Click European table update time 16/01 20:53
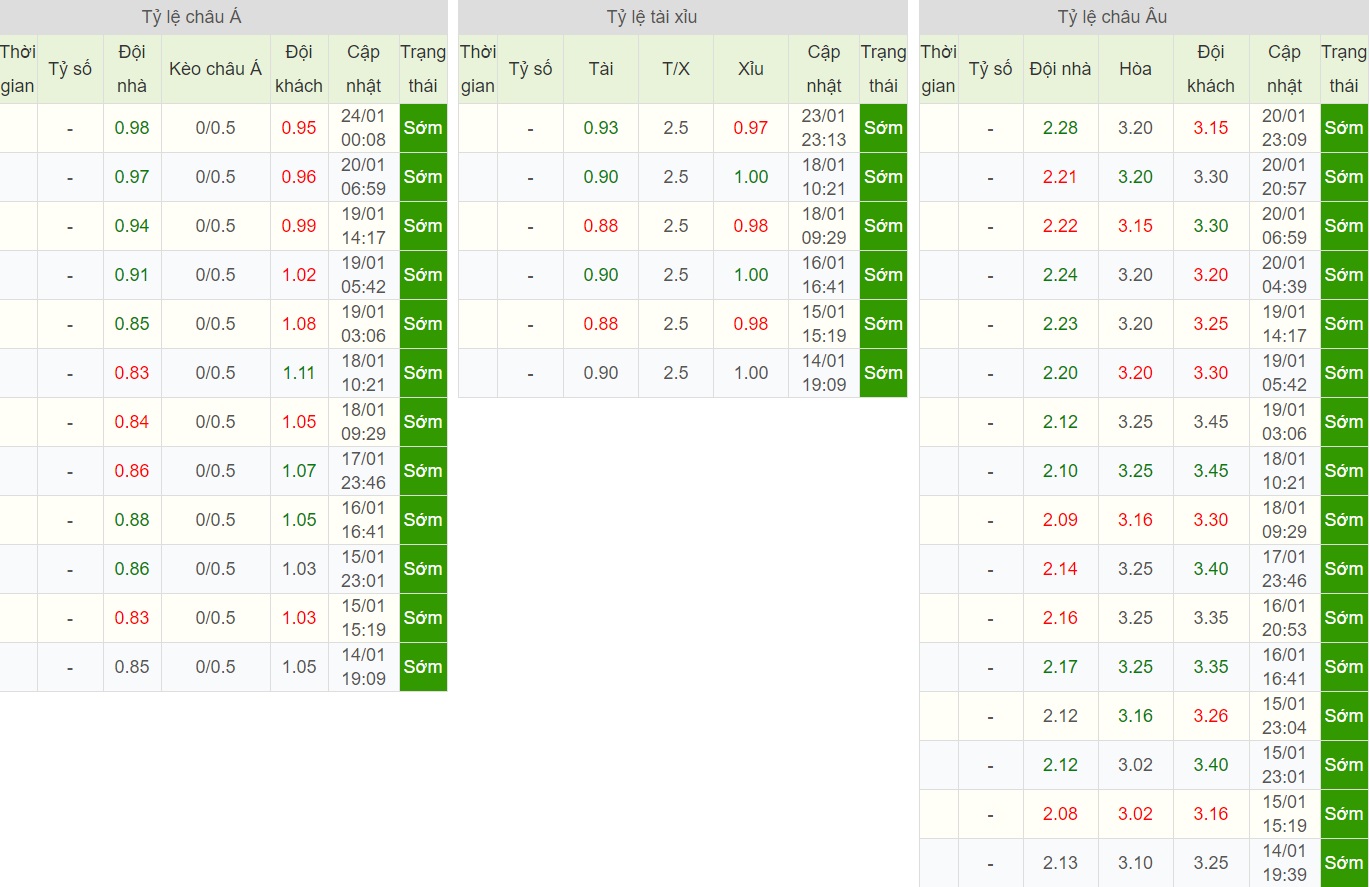Viewport: 1370px width, 887px height. click(1284, 618)
